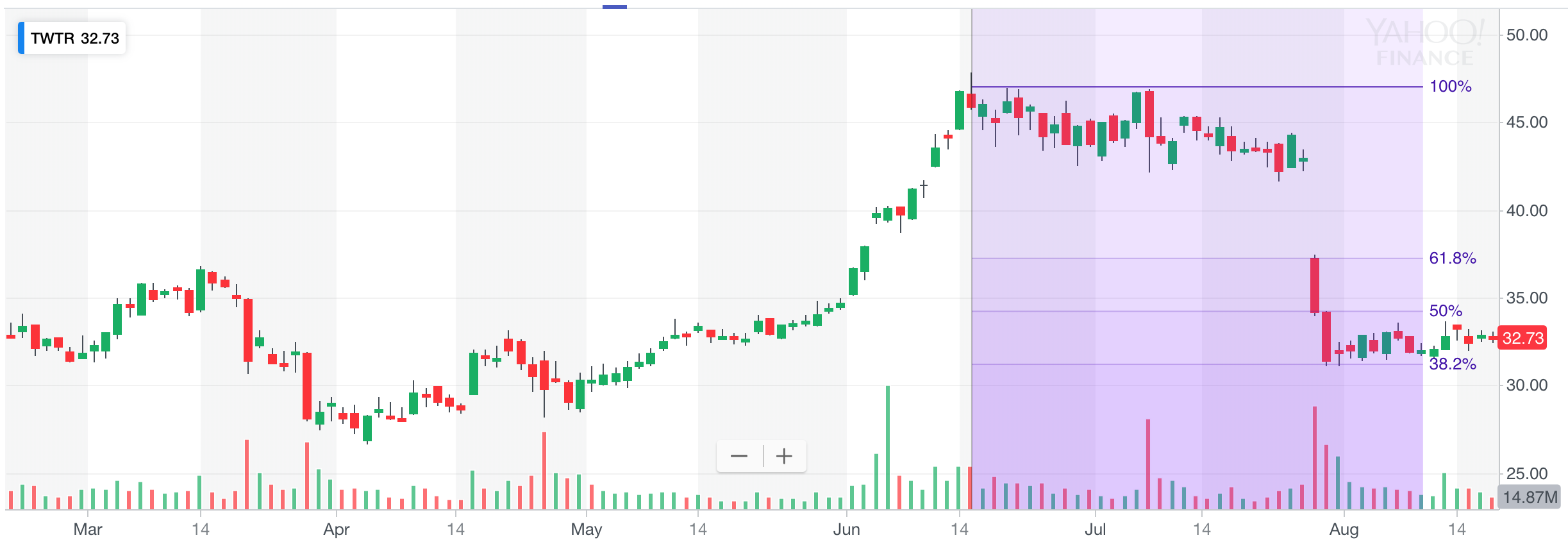Zoom in with the plus button
The image size is (1568, 549).
pos(784,456)
